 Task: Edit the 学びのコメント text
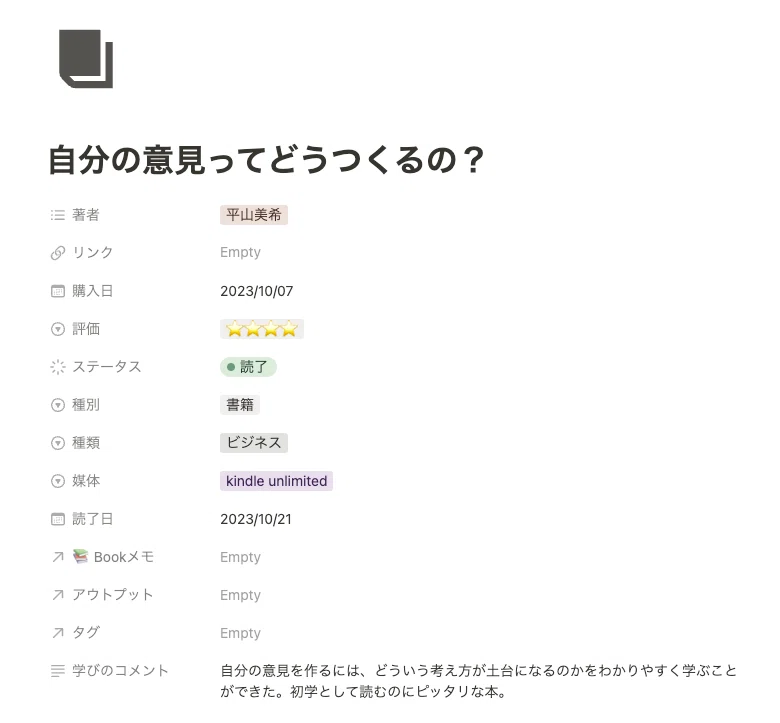pyautogui.click(x=479, y=681)
